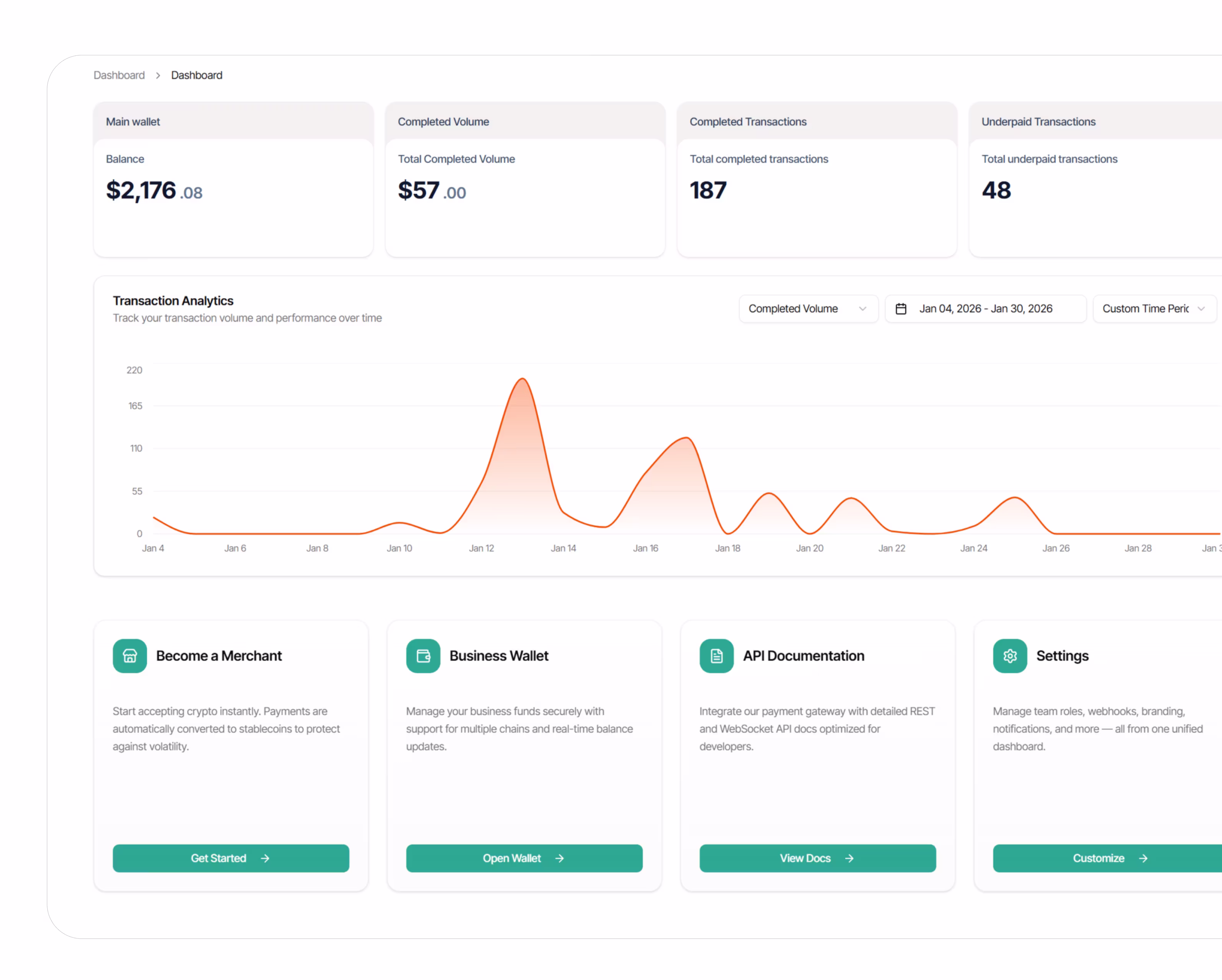Screen dimensions: 1222x980
Task: Open the Completed Volume metric dropdown
Action: point(808,308)
